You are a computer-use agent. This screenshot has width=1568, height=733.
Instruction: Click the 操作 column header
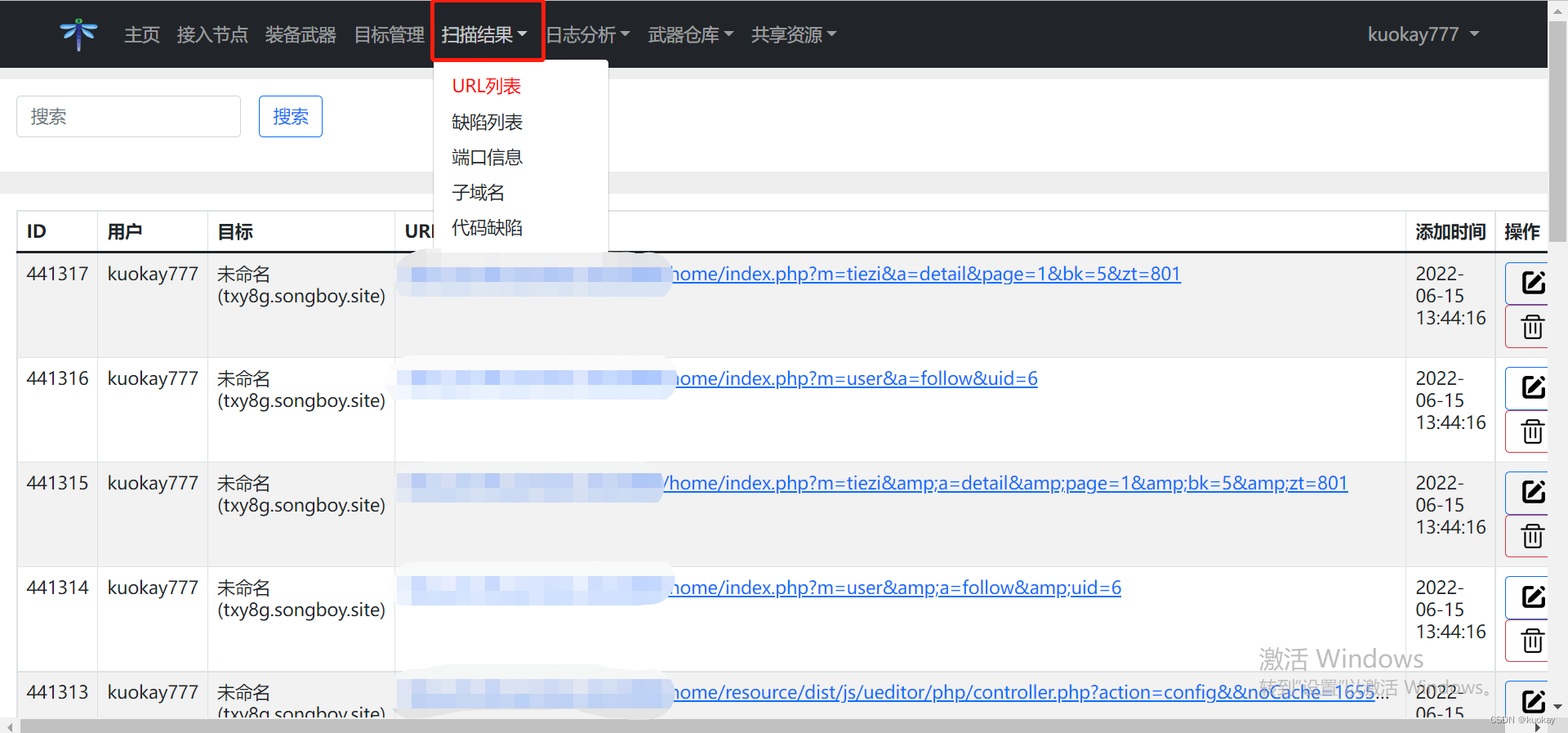coord(1522,231)
